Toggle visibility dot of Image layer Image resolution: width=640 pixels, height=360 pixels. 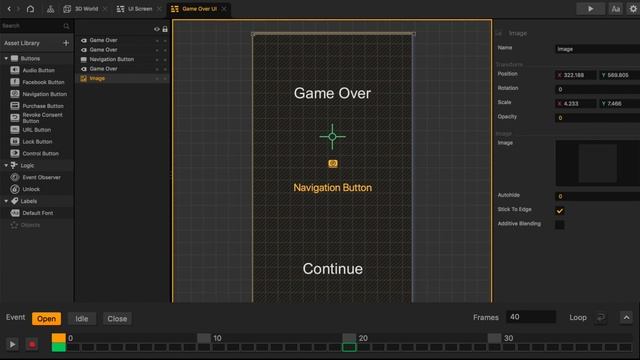click(x=157, y=78)
